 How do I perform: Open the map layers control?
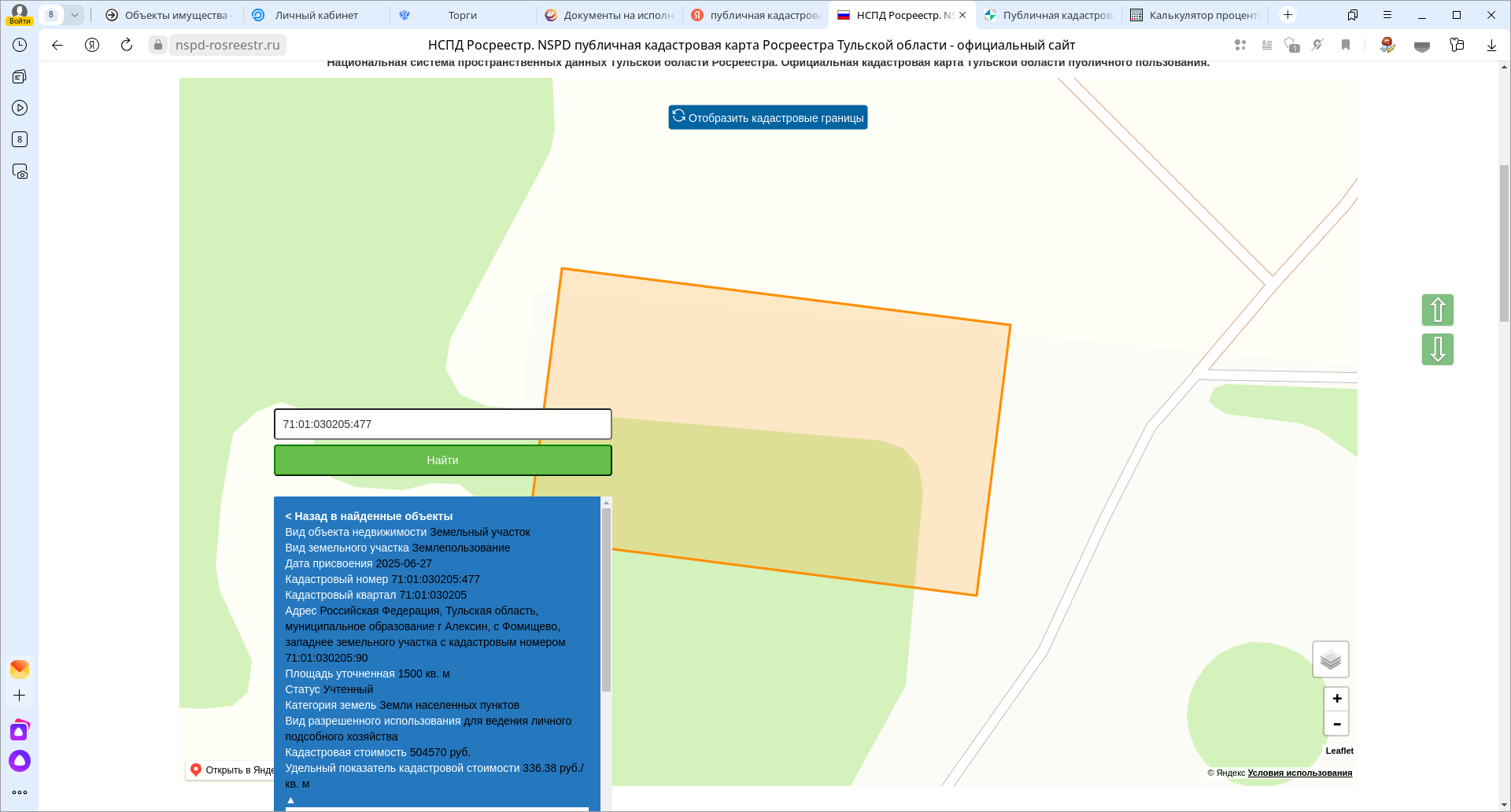pos(1330,659)
